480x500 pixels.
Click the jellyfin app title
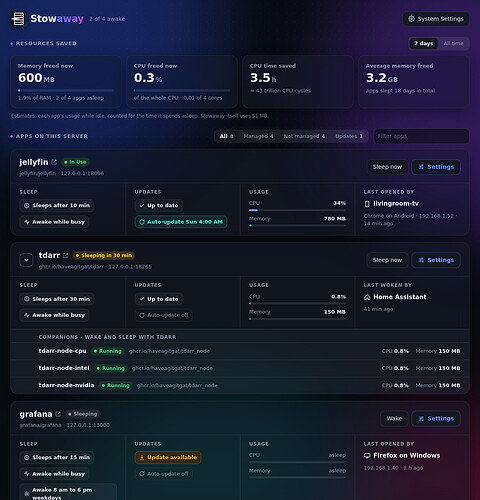pyautogui.click(x=34, y=162)
